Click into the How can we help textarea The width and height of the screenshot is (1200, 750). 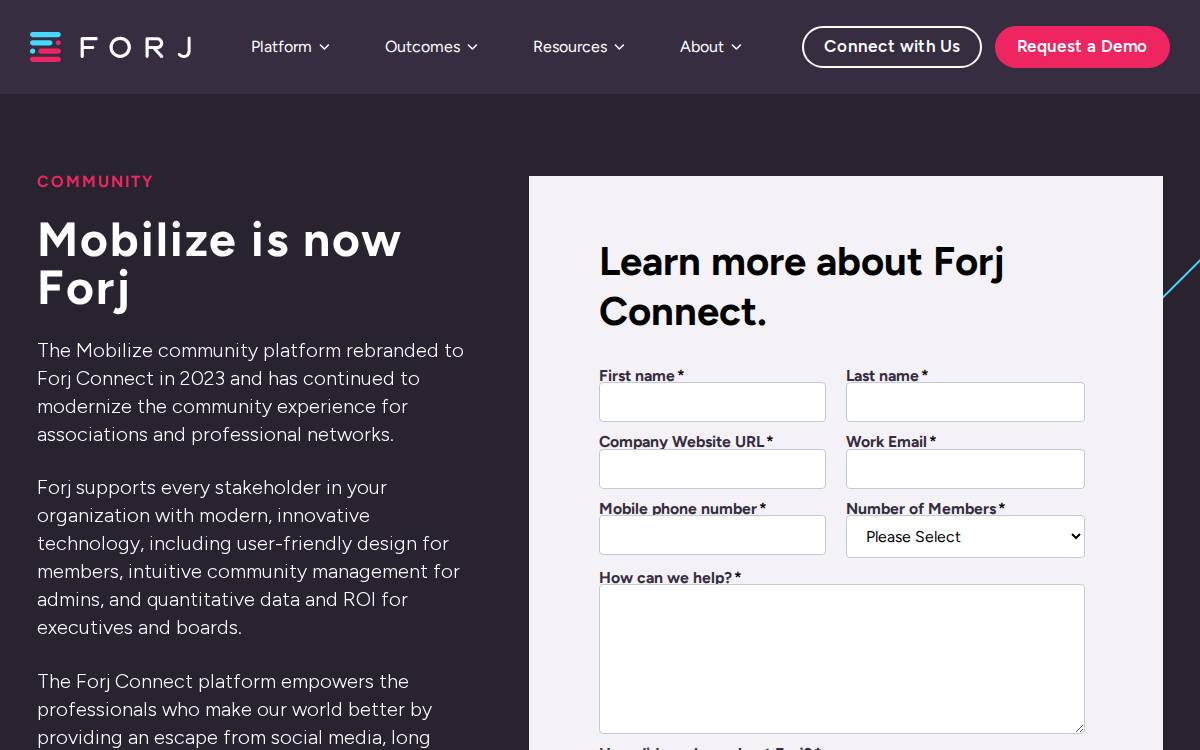click(842, 659)
